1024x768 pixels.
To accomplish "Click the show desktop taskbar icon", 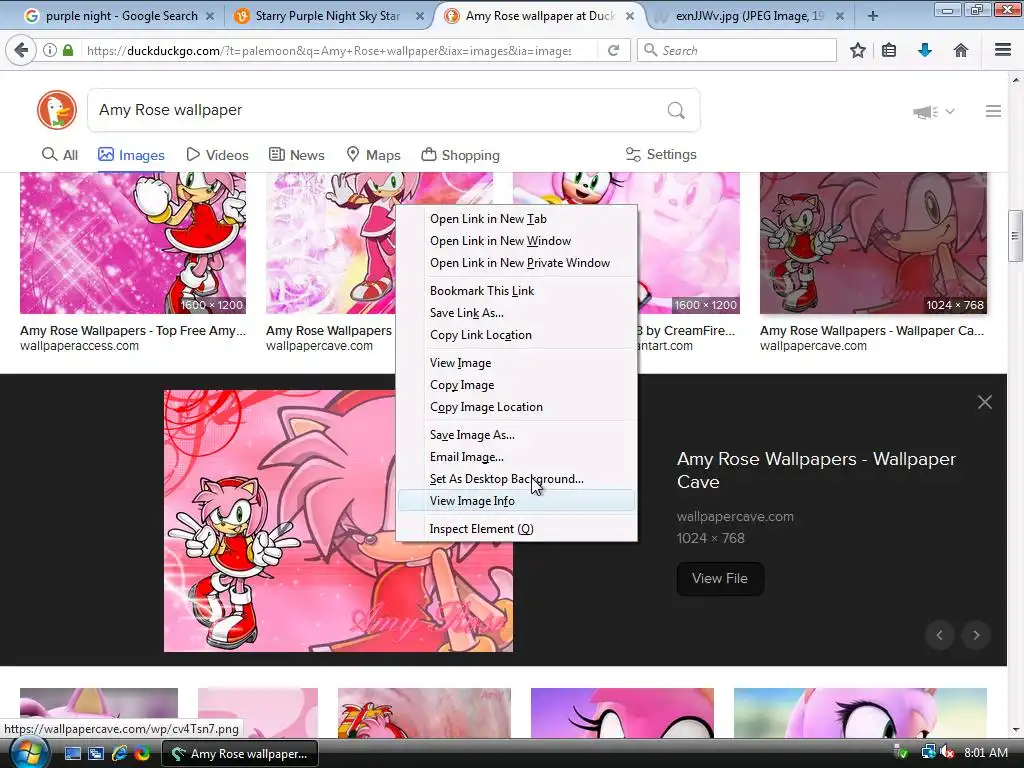I will pyautogui.click(x=72, y=754).
